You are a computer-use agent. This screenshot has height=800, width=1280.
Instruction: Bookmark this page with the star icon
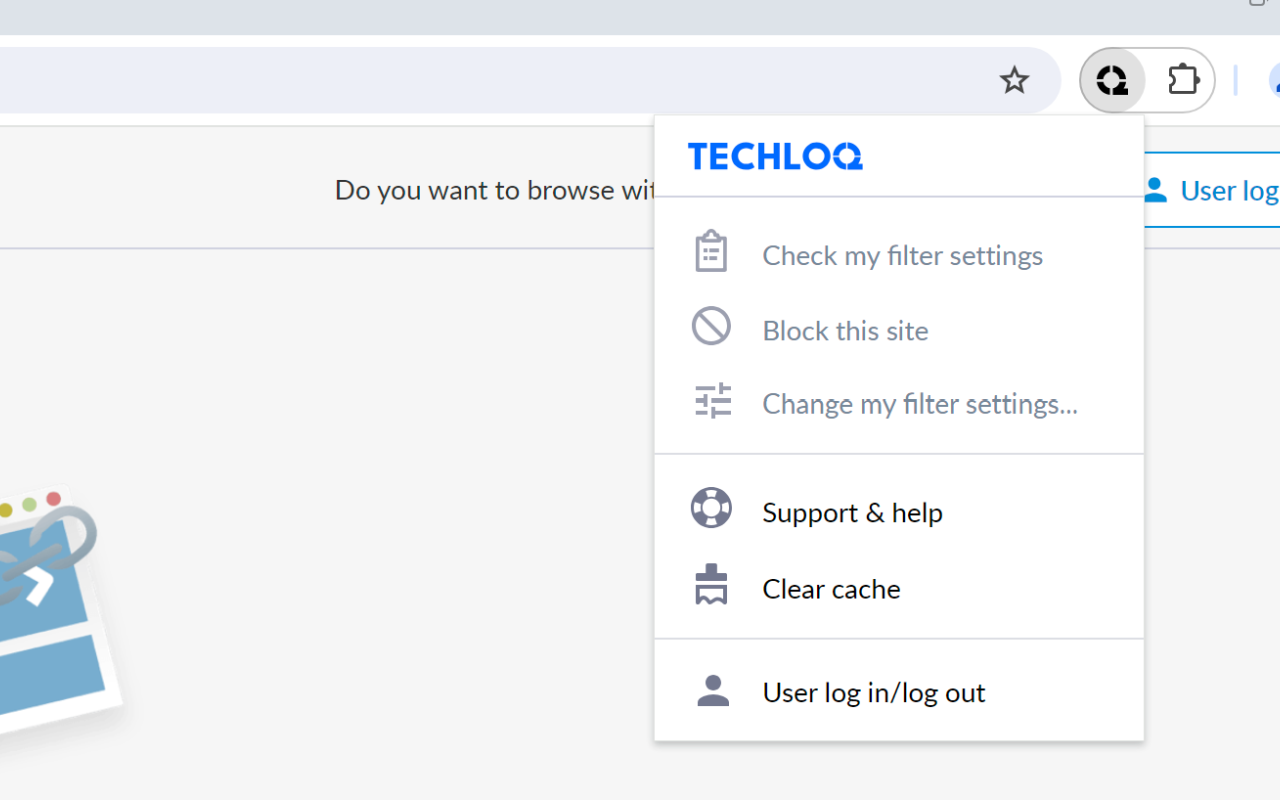tap(1014, 80)
